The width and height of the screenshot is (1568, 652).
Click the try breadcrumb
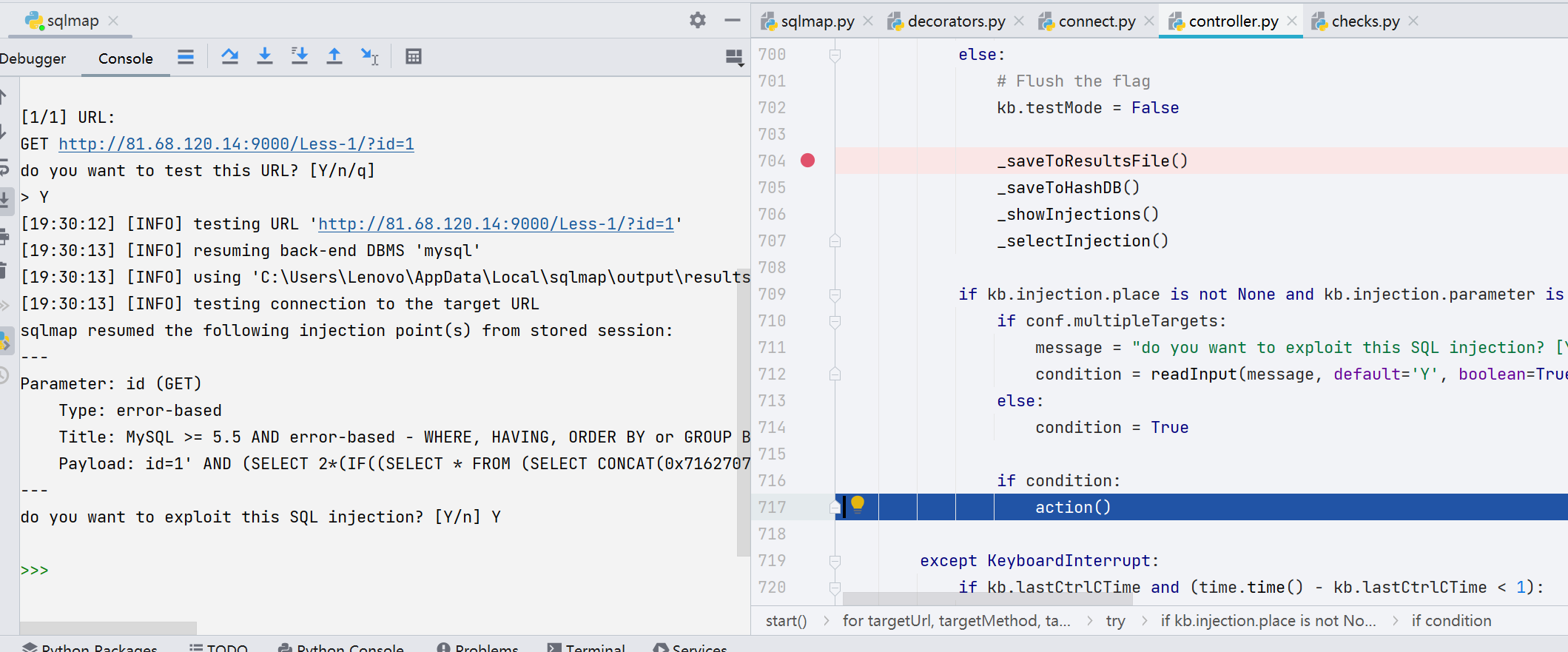tap(1115, 621)
